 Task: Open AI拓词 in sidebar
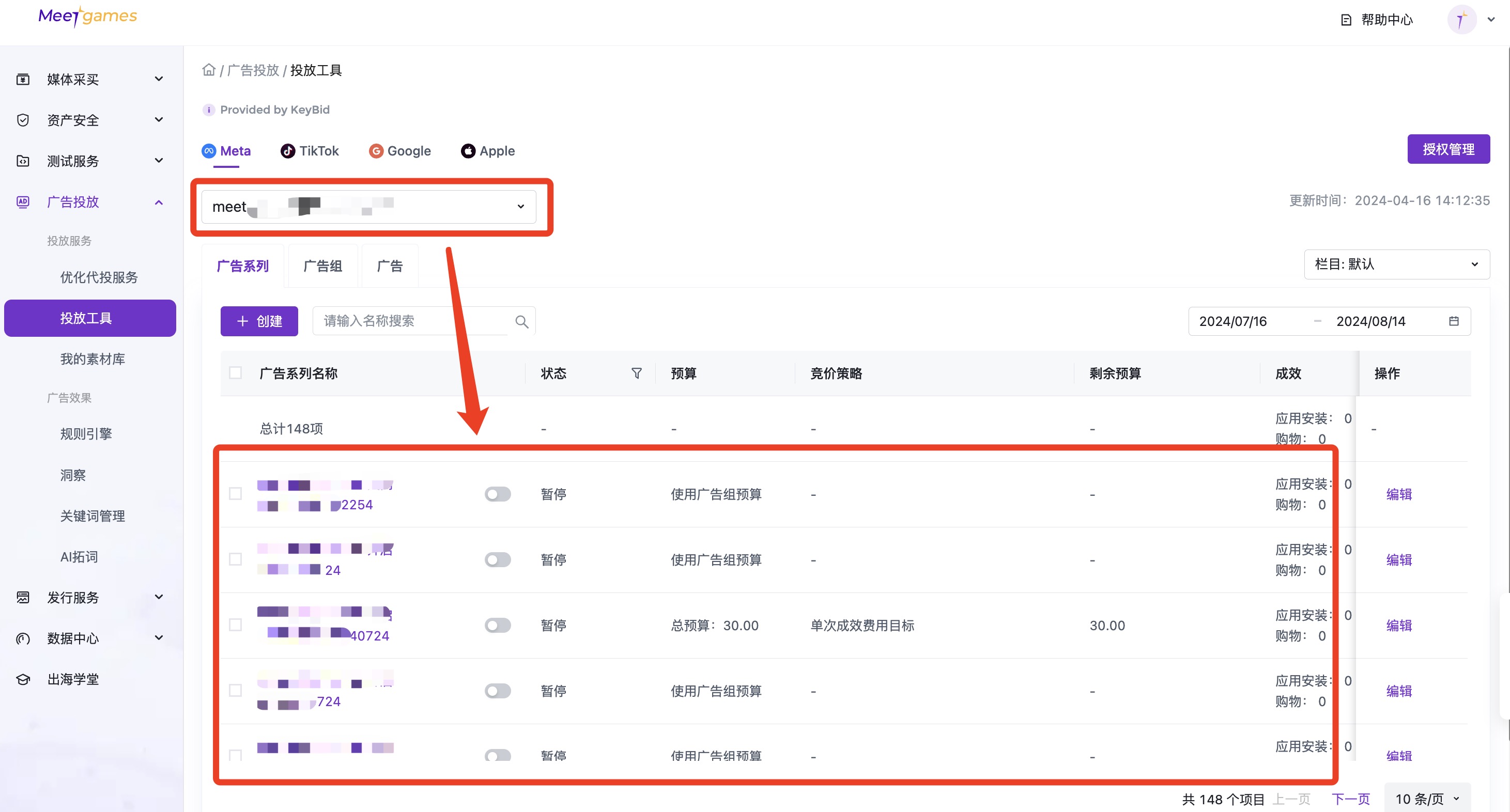(79, 557)
